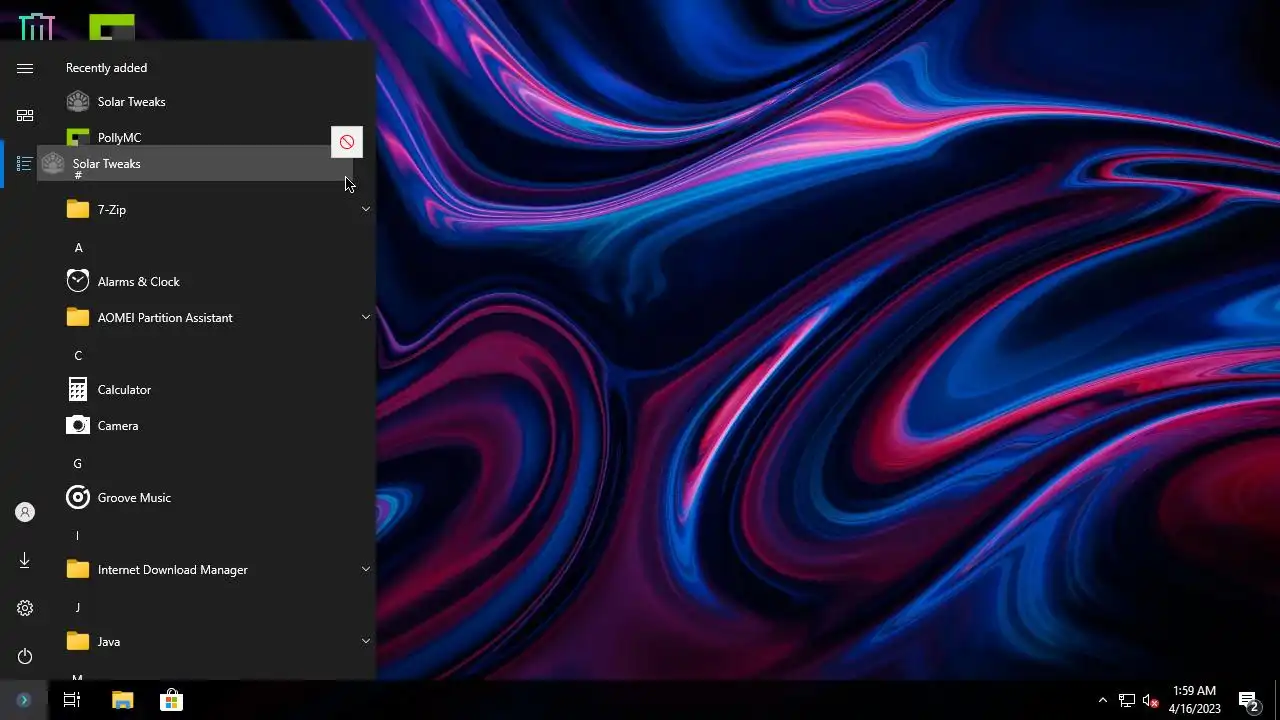Jump to letter A section header

78,248
